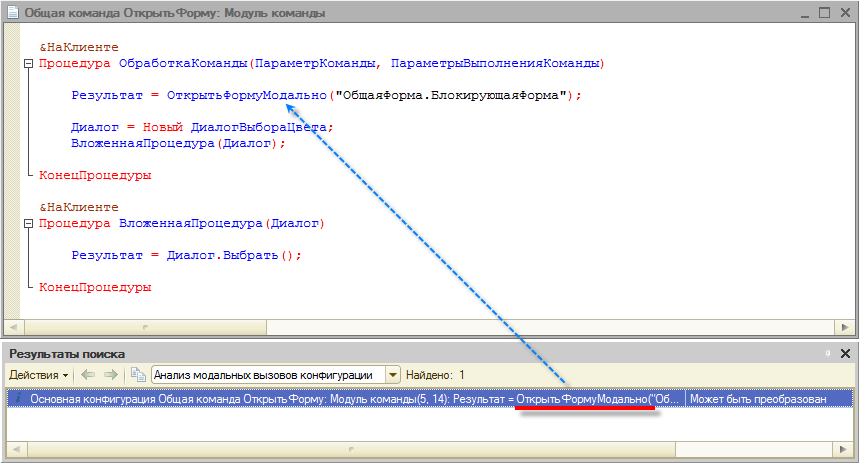Maximize the module editor window
The height and width of the screenshot is (466, 860).
(x=825, y=14)
